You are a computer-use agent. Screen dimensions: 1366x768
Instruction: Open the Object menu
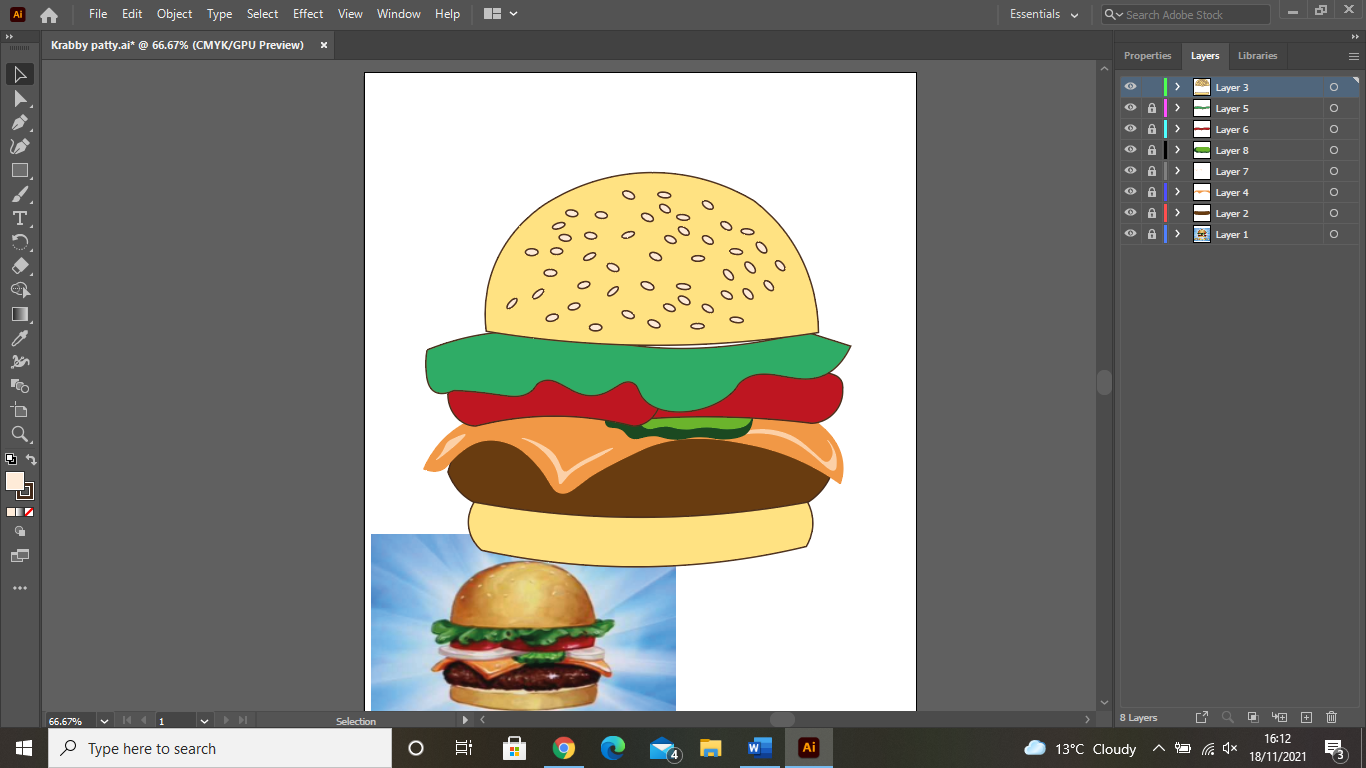point(174,14)
